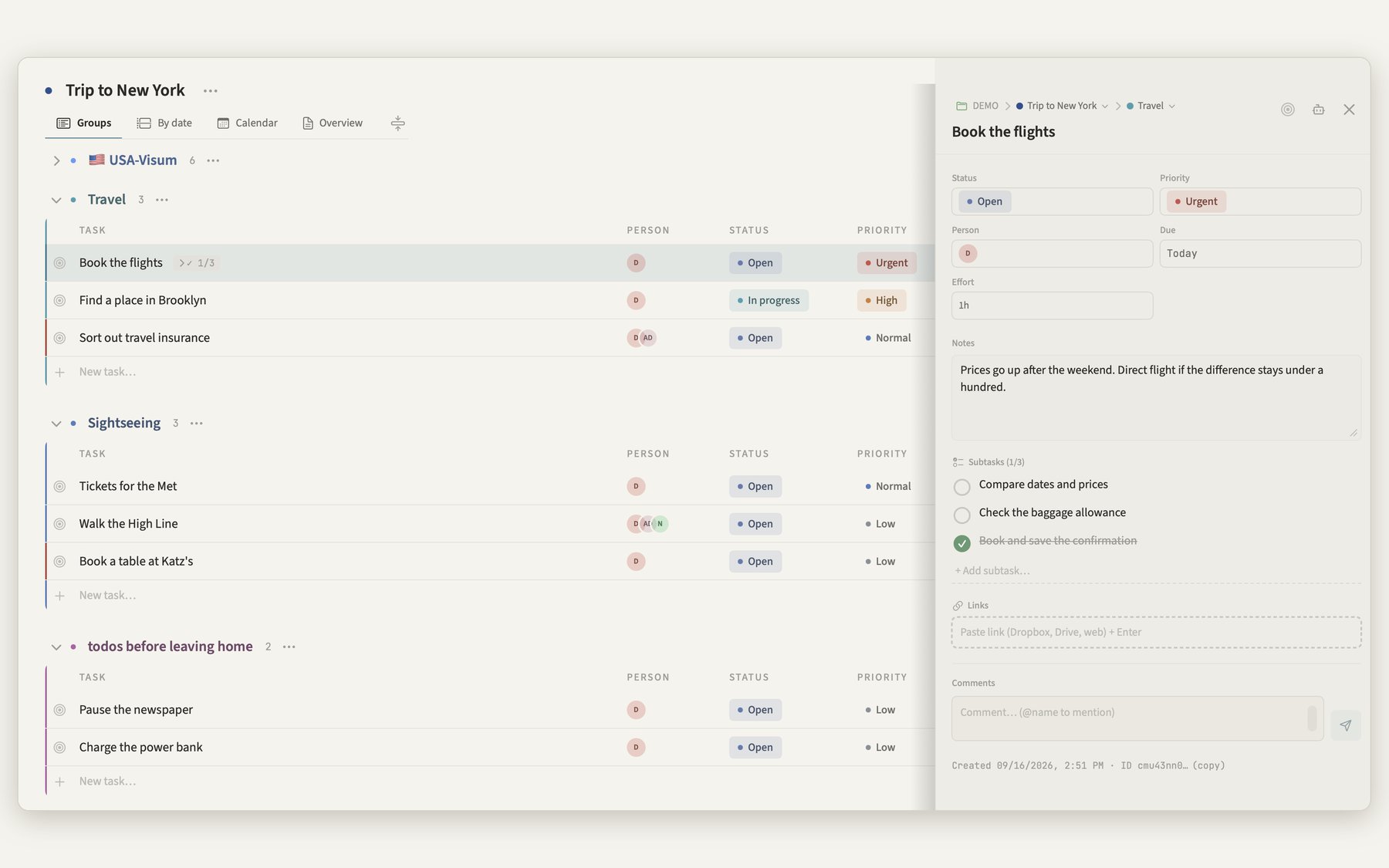This screenshot has height=868, width=1389.
Task: Click the target icon for Charge the power bank
Action: (59, 748)
